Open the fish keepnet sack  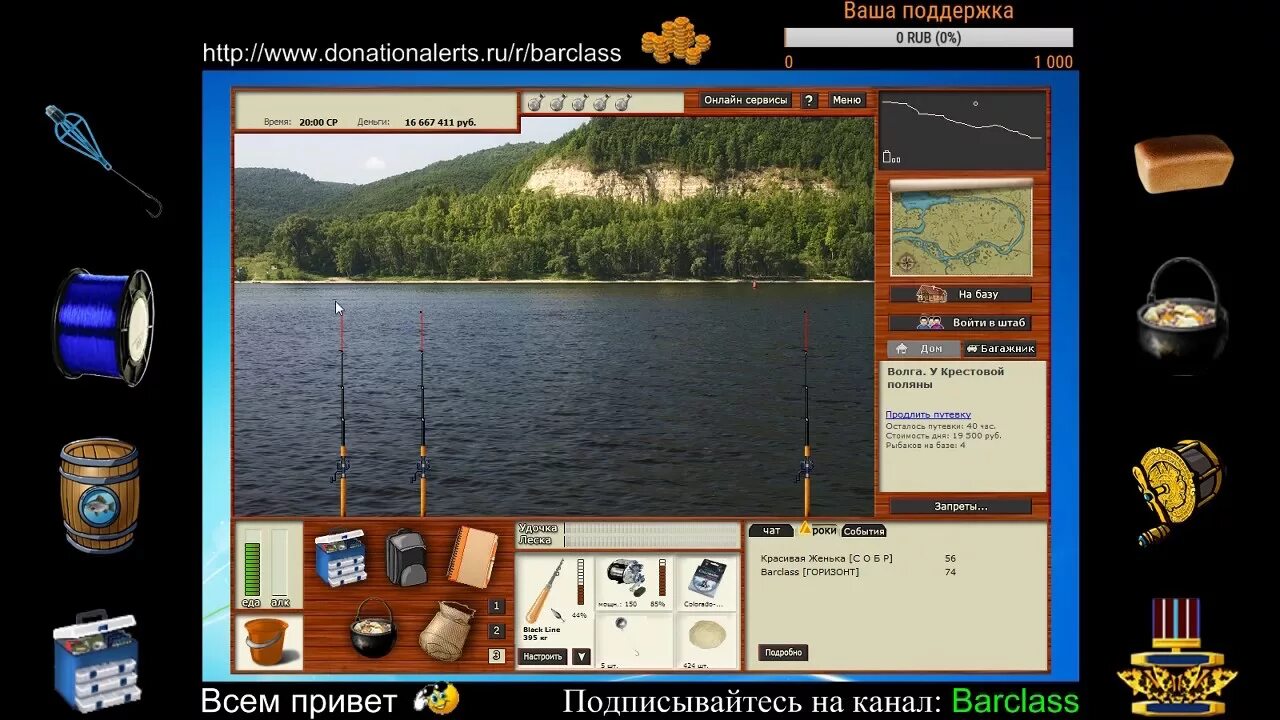(446, 630)
